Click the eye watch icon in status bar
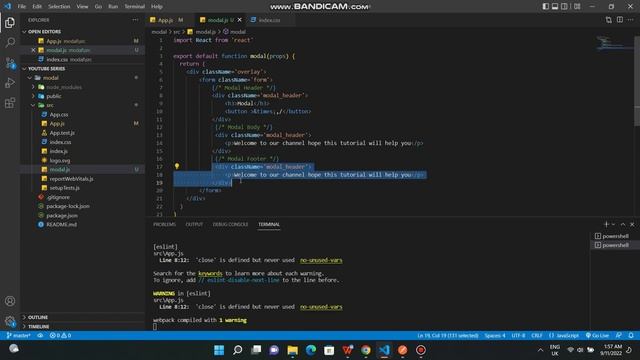640x360 pixels. click(40, 336)
